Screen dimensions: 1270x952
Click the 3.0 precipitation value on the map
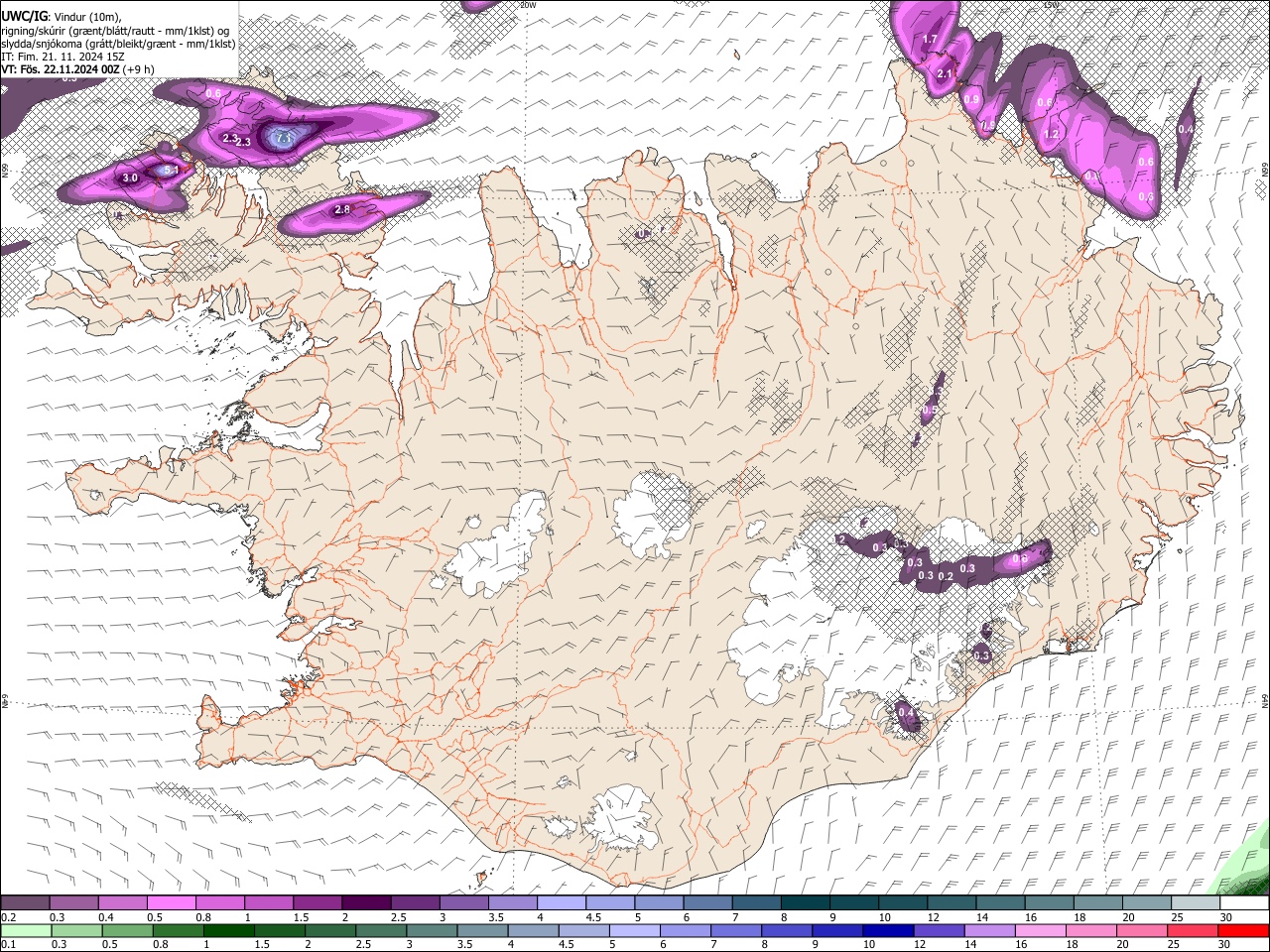130,178
